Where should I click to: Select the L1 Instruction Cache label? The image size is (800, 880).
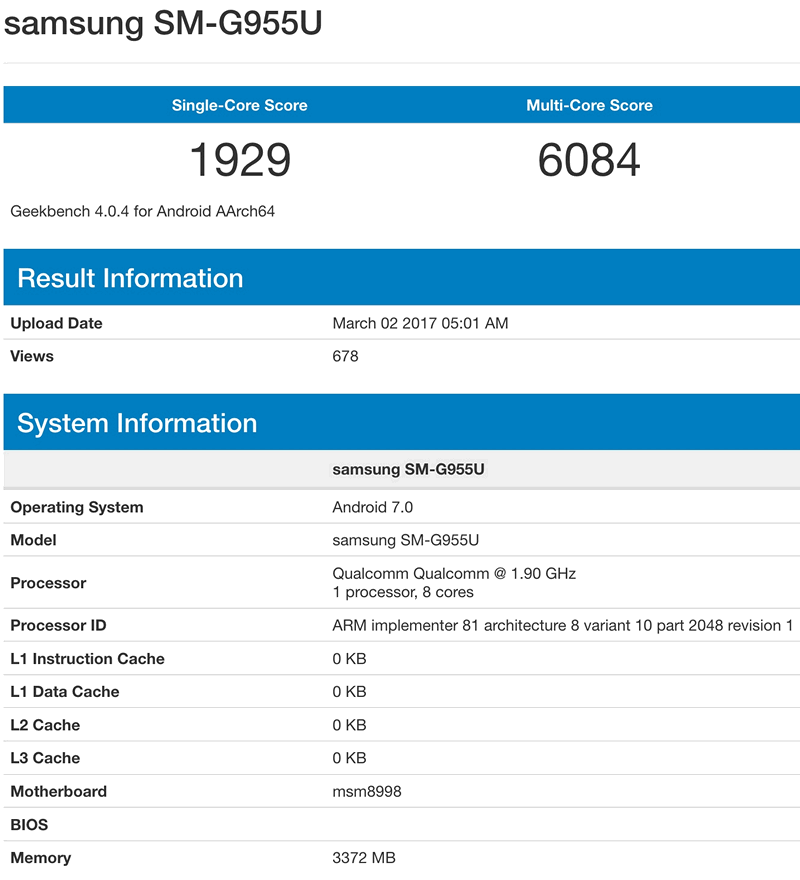click(x=88, y=658)
